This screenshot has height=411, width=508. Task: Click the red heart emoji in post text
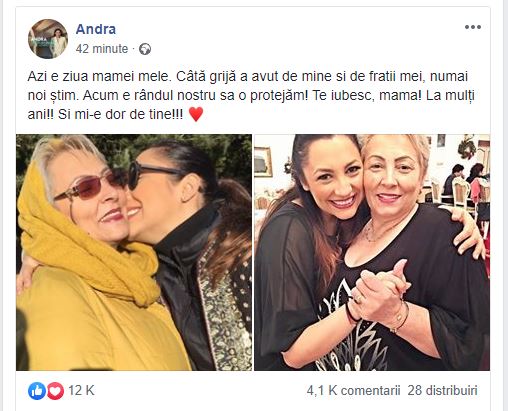pos(196,114)
